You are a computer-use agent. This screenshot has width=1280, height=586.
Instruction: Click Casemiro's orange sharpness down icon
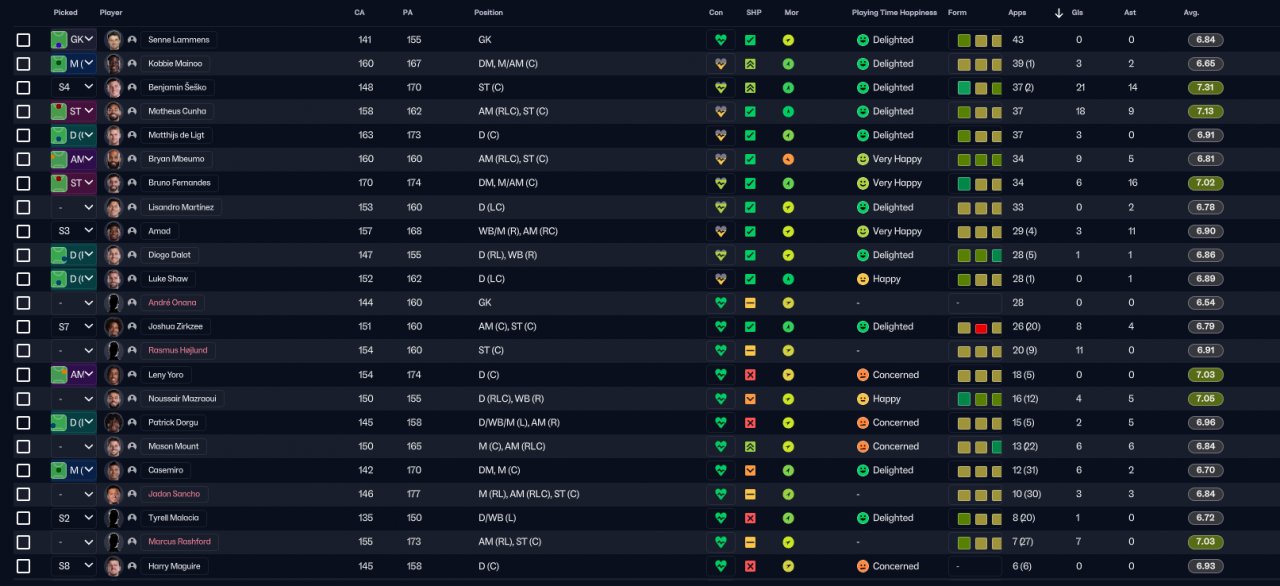point(750,470)
